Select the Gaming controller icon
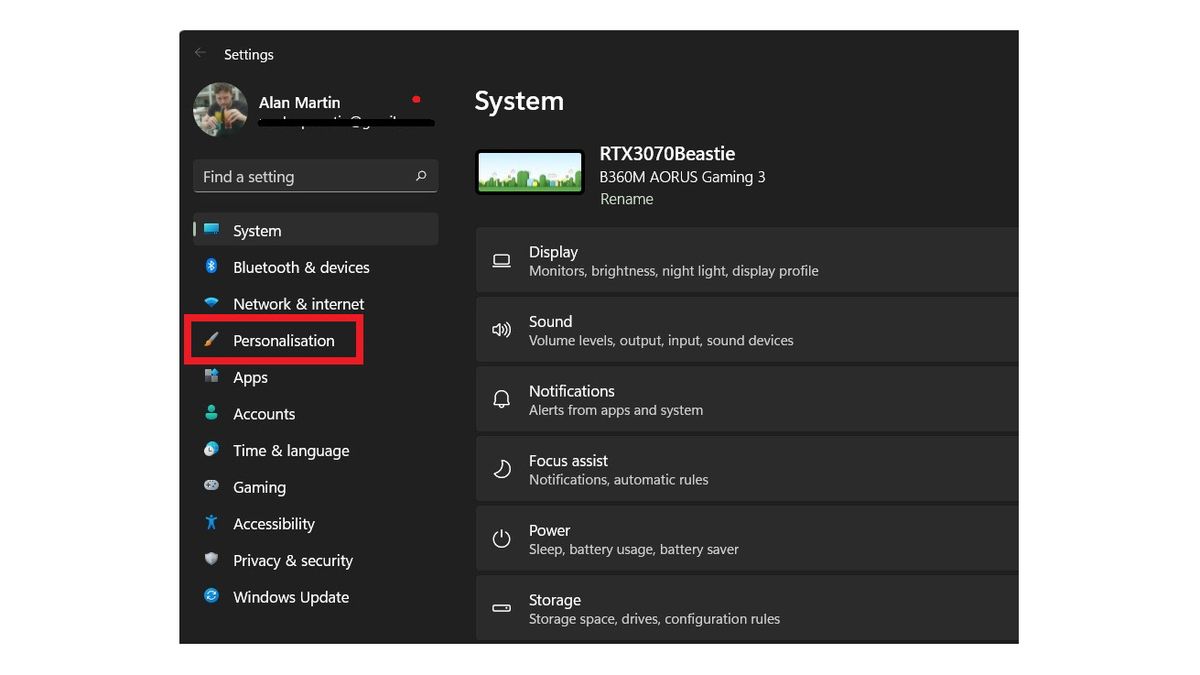This screenshot has width=1200, height=675. (x=212, y=487)
